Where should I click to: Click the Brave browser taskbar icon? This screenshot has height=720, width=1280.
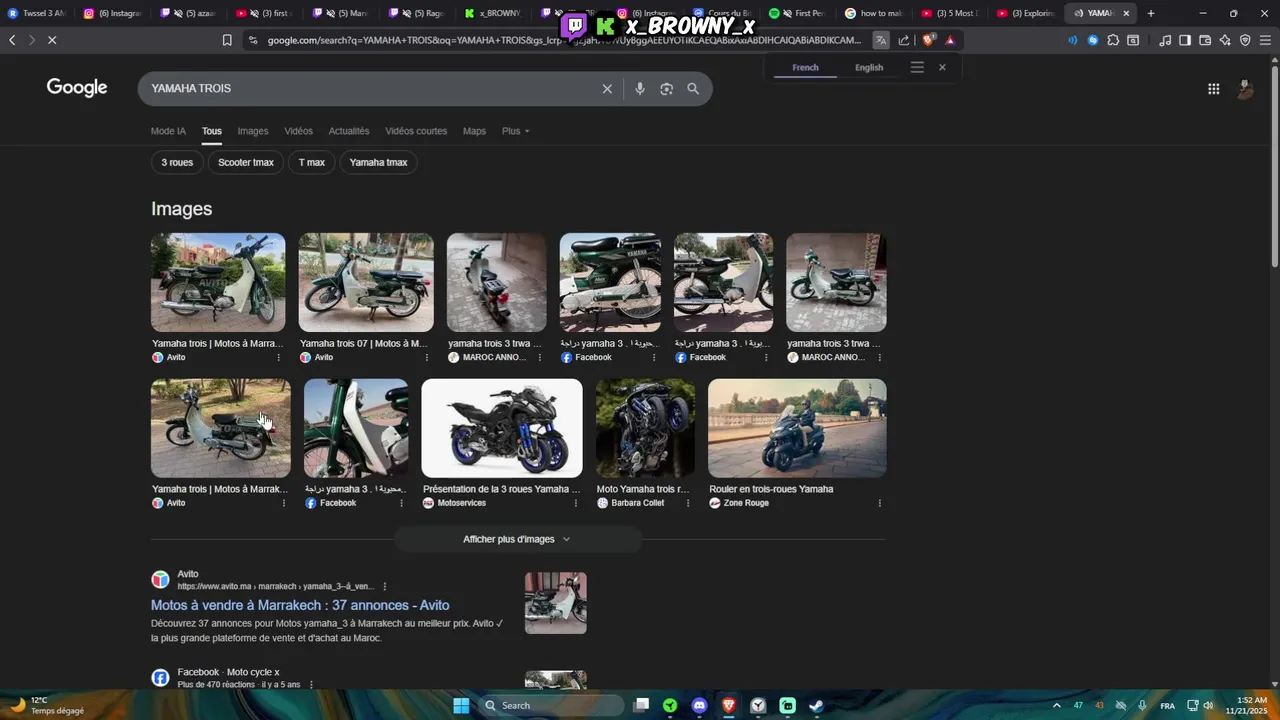pos(729,705)
